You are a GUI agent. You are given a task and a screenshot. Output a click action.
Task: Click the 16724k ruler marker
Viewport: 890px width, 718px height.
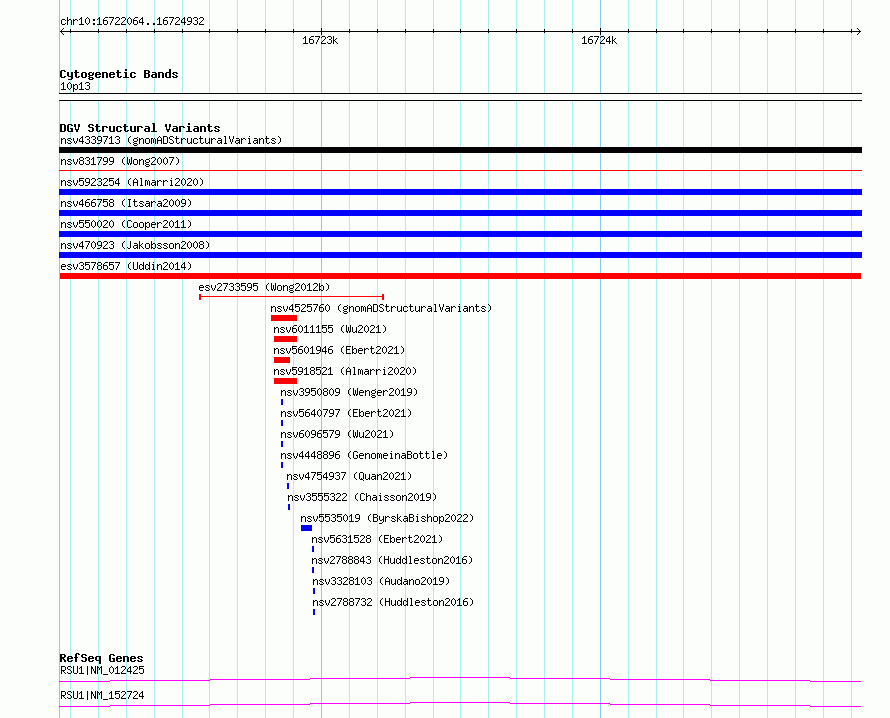tap(599, 40)
